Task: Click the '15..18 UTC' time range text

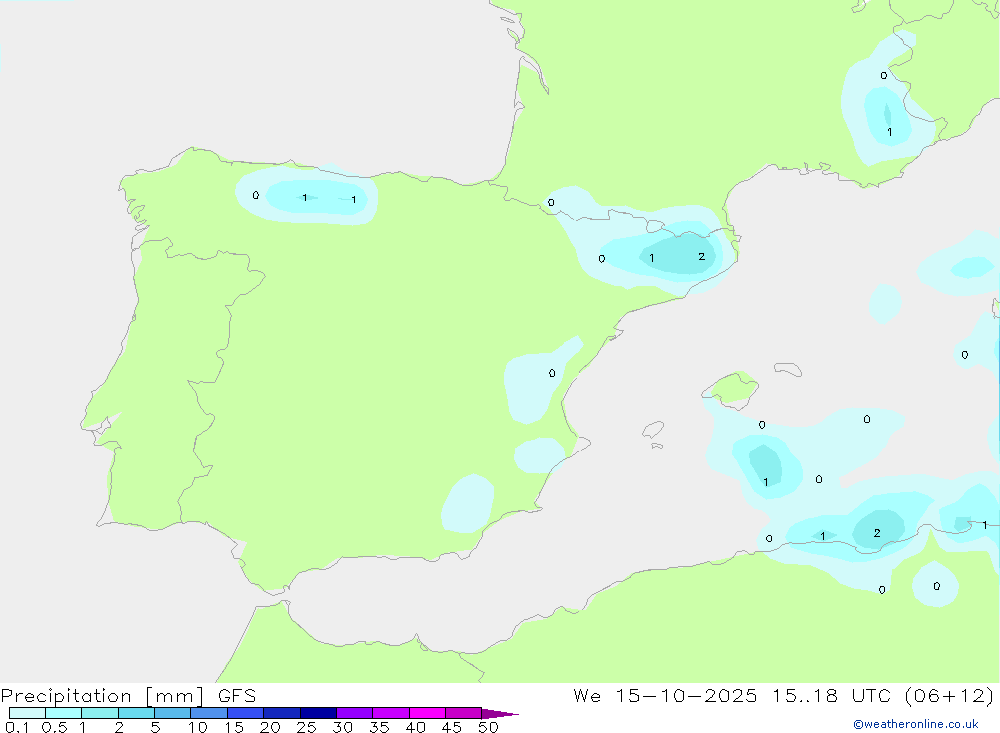Action: [x=831, y=695]
